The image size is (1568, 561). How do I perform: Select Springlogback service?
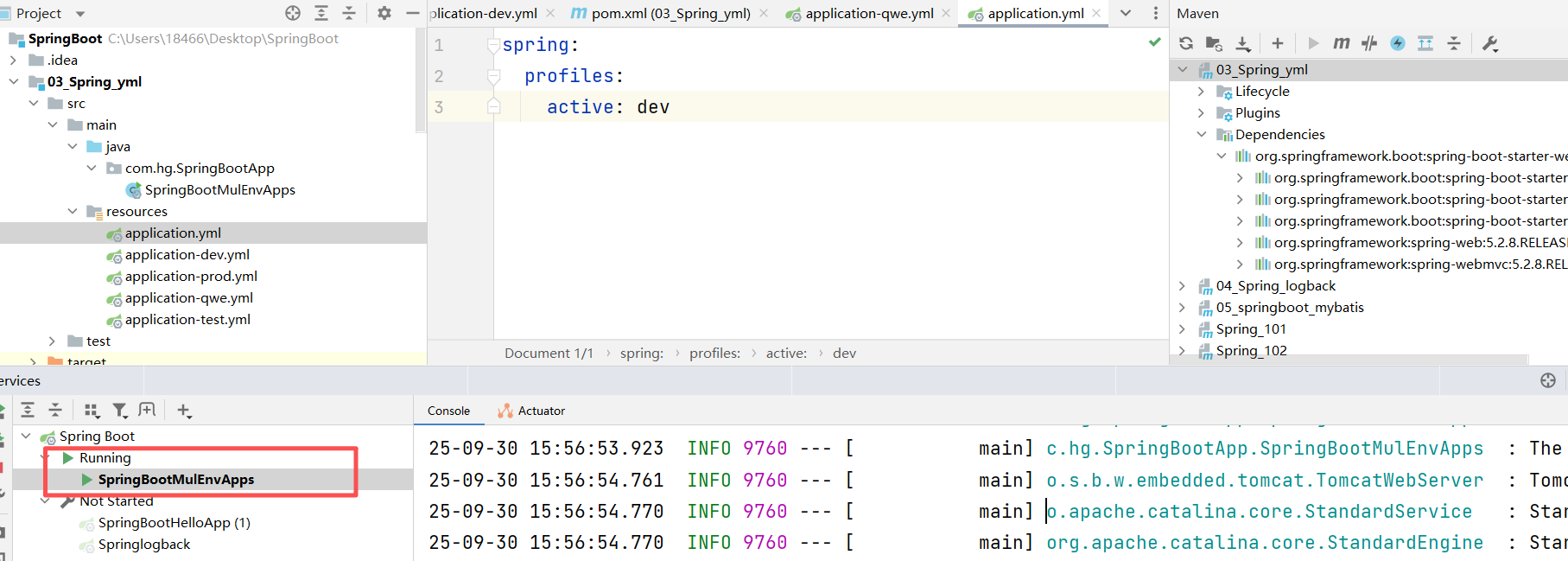pyautogui.click(x=143, y=544)
